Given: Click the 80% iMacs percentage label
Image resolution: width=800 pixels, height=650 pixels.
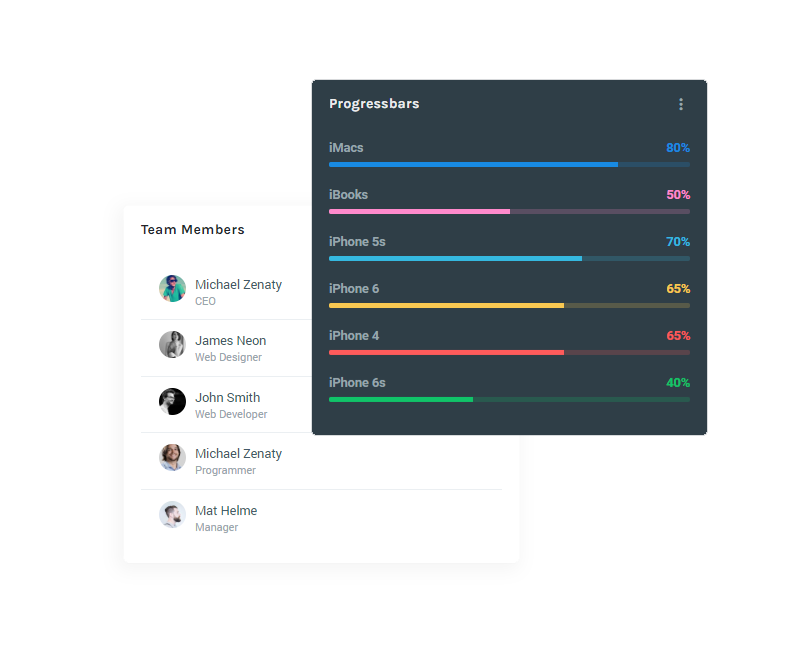Looking at the screenshot, I should coord(678,148).
